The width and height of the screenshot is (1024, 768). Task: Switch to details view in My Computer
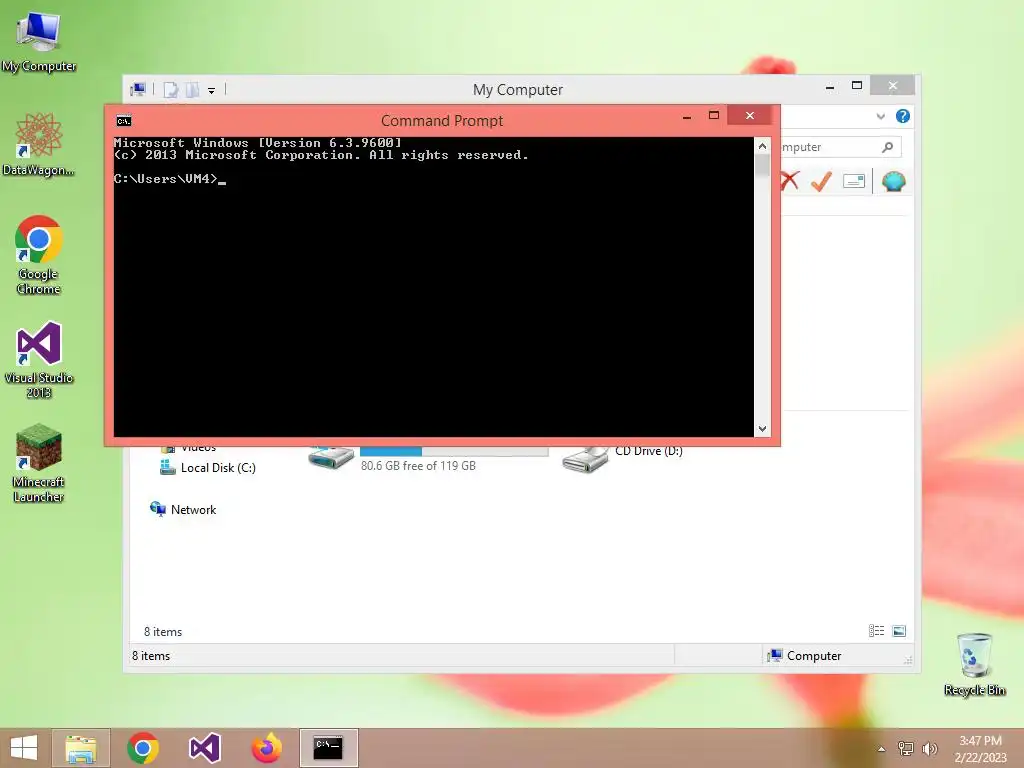tap(876, 630)
